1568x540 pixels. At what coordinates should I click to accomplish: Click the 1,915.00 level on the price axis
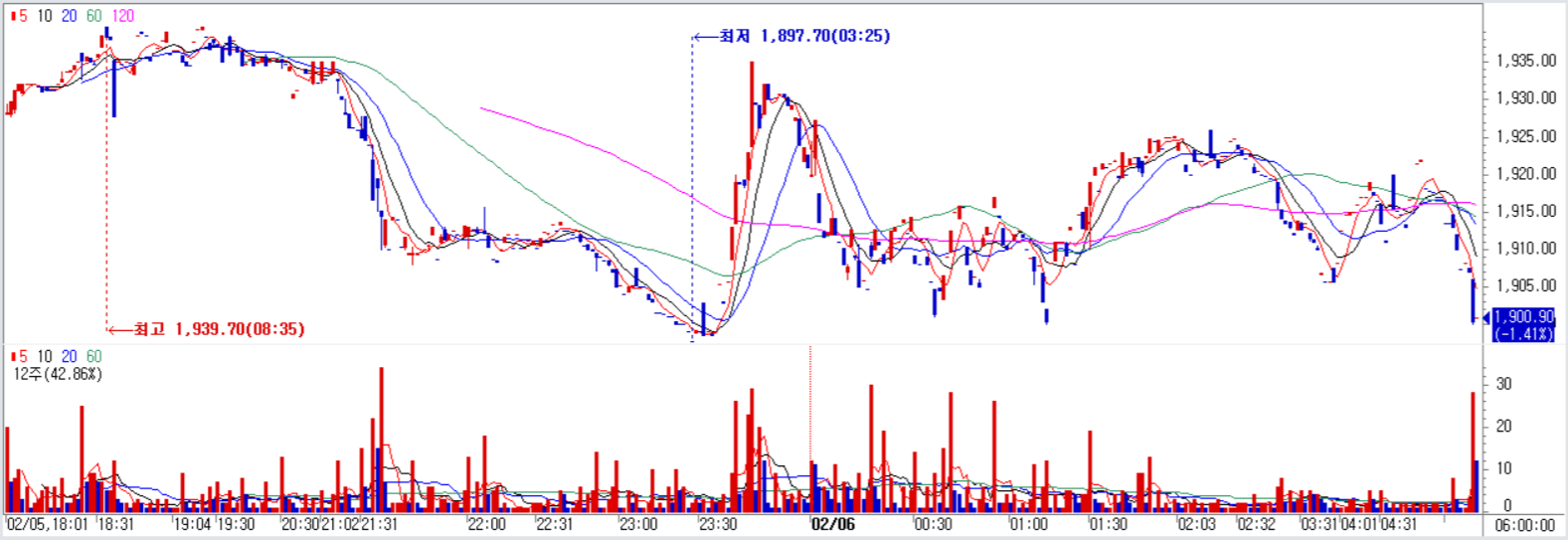(x=1526, y=211)
